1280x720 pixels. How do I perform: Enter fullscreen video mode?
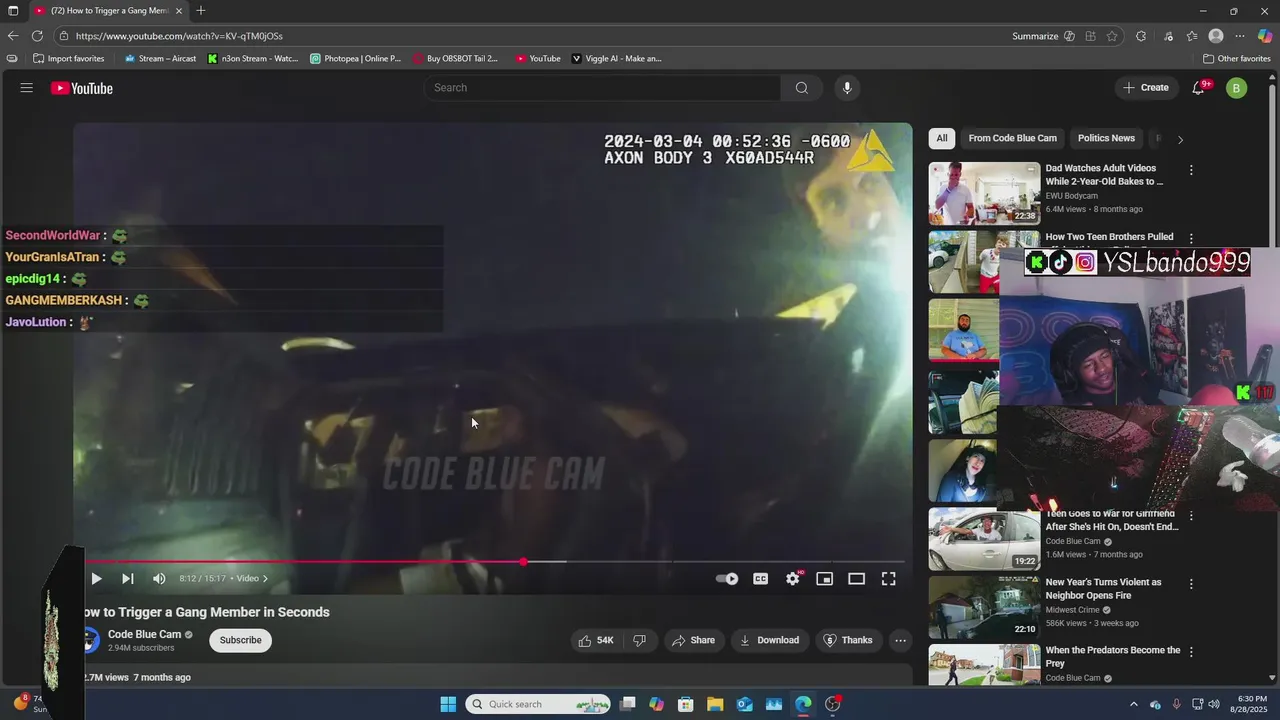pyautogui.click(x=888, y=578)
